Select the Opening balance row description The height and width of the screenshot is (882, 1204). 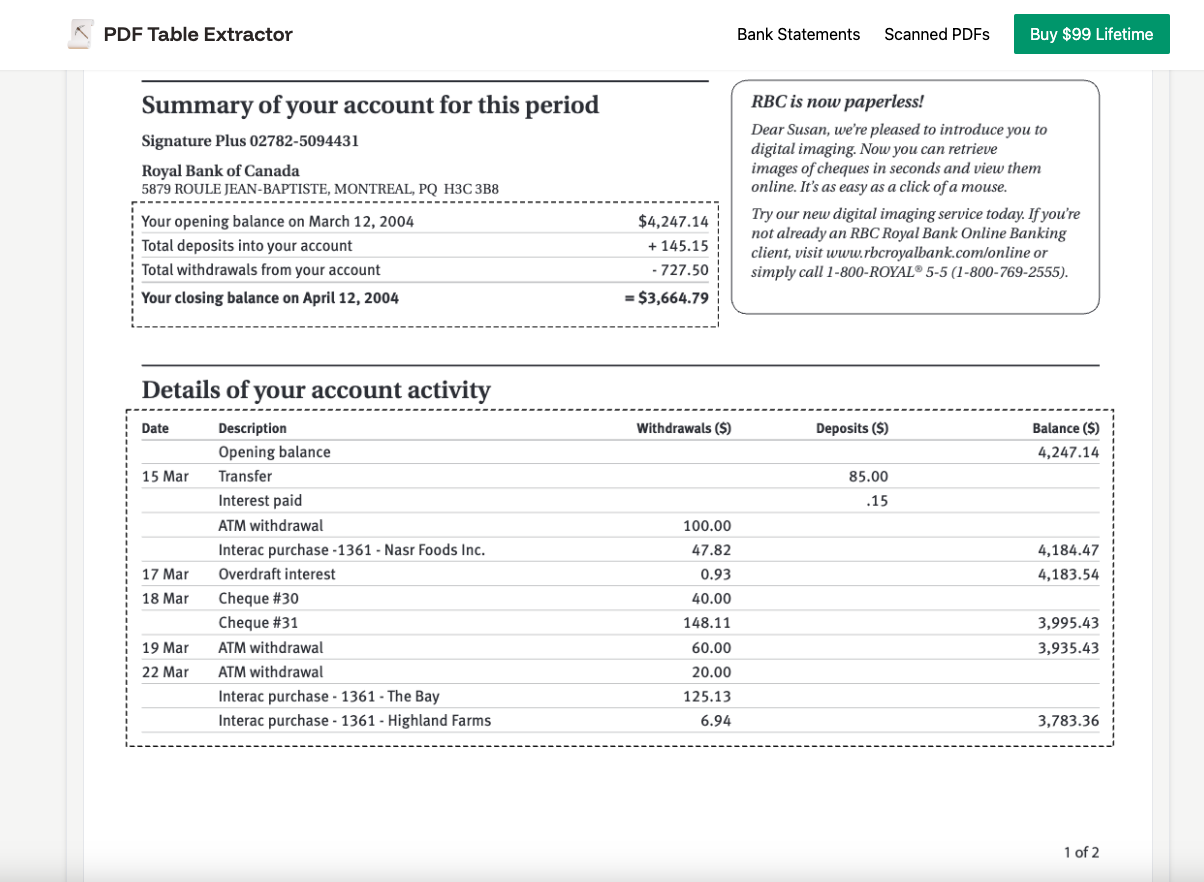pos(275,452)
